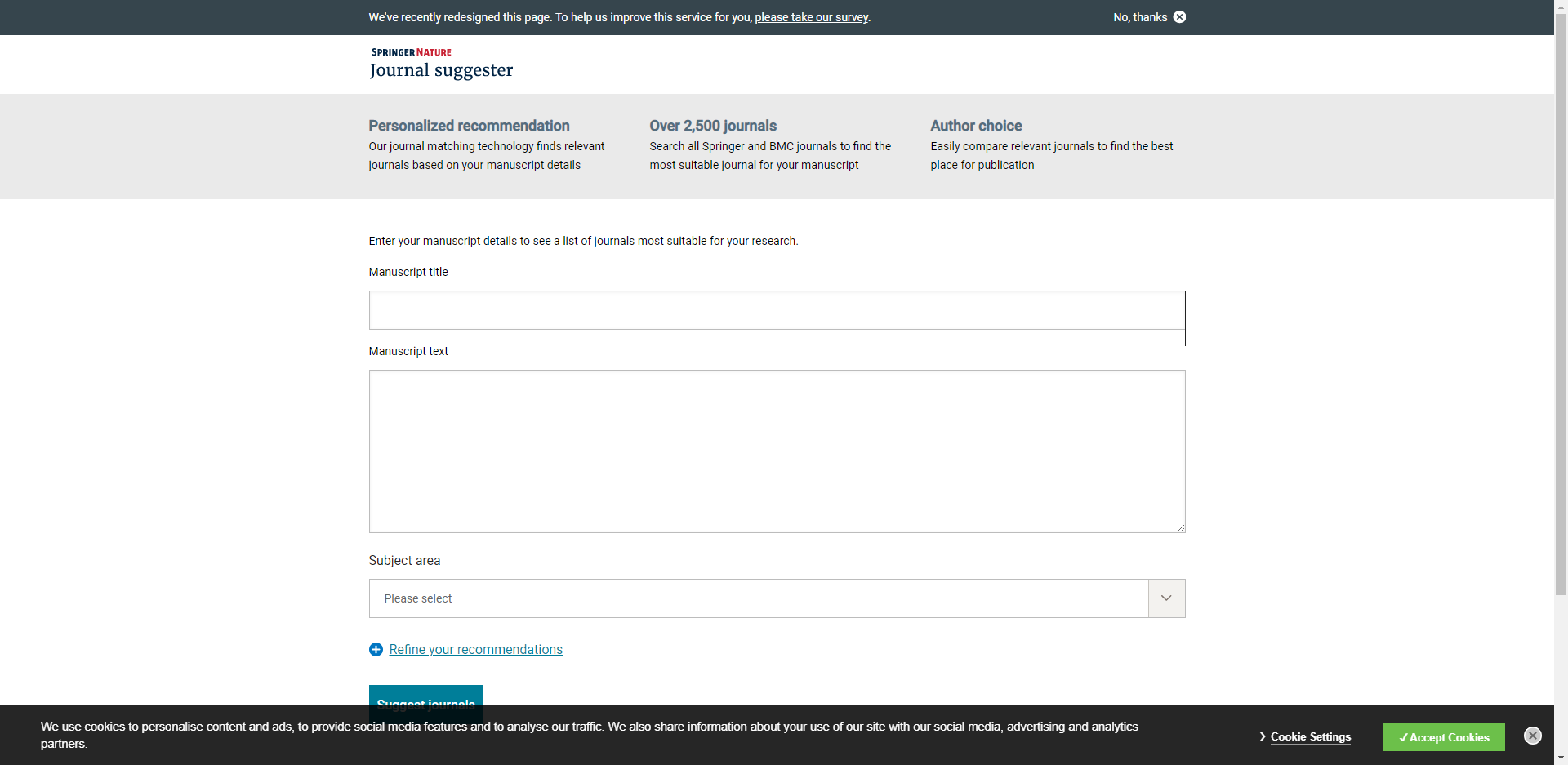The image size is (1568, 765).
Task: Focus the Manuscript title input field
Action: [x=777, y=310]
